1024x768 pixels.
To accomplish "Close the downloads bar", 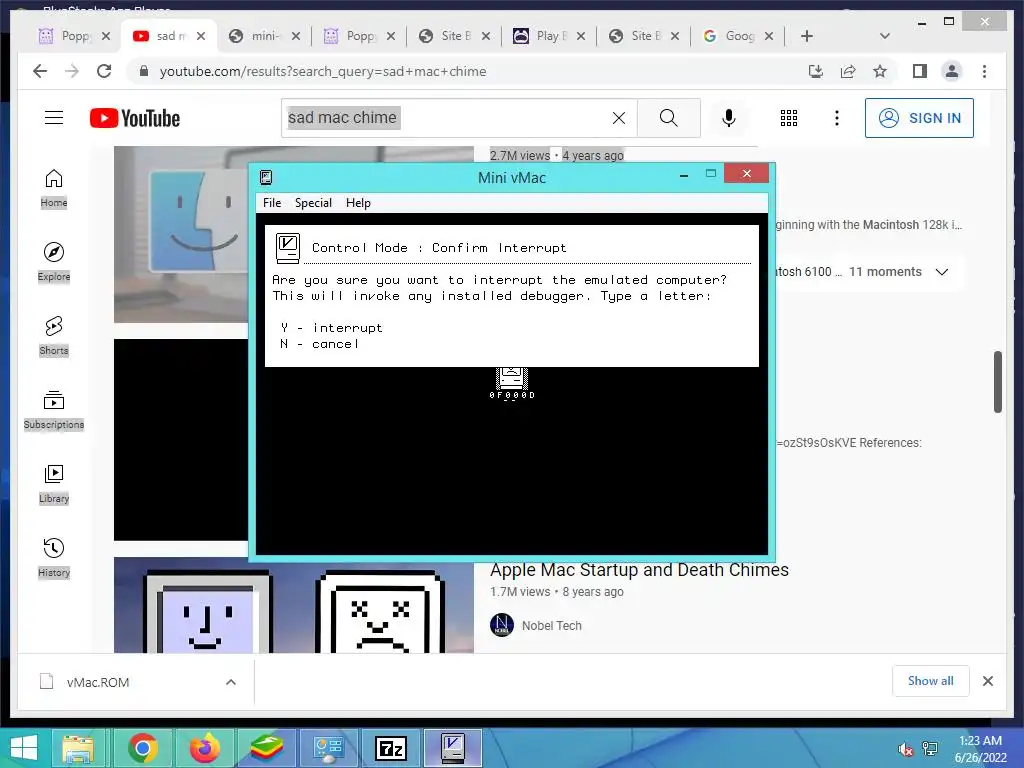I will point(987,681).
